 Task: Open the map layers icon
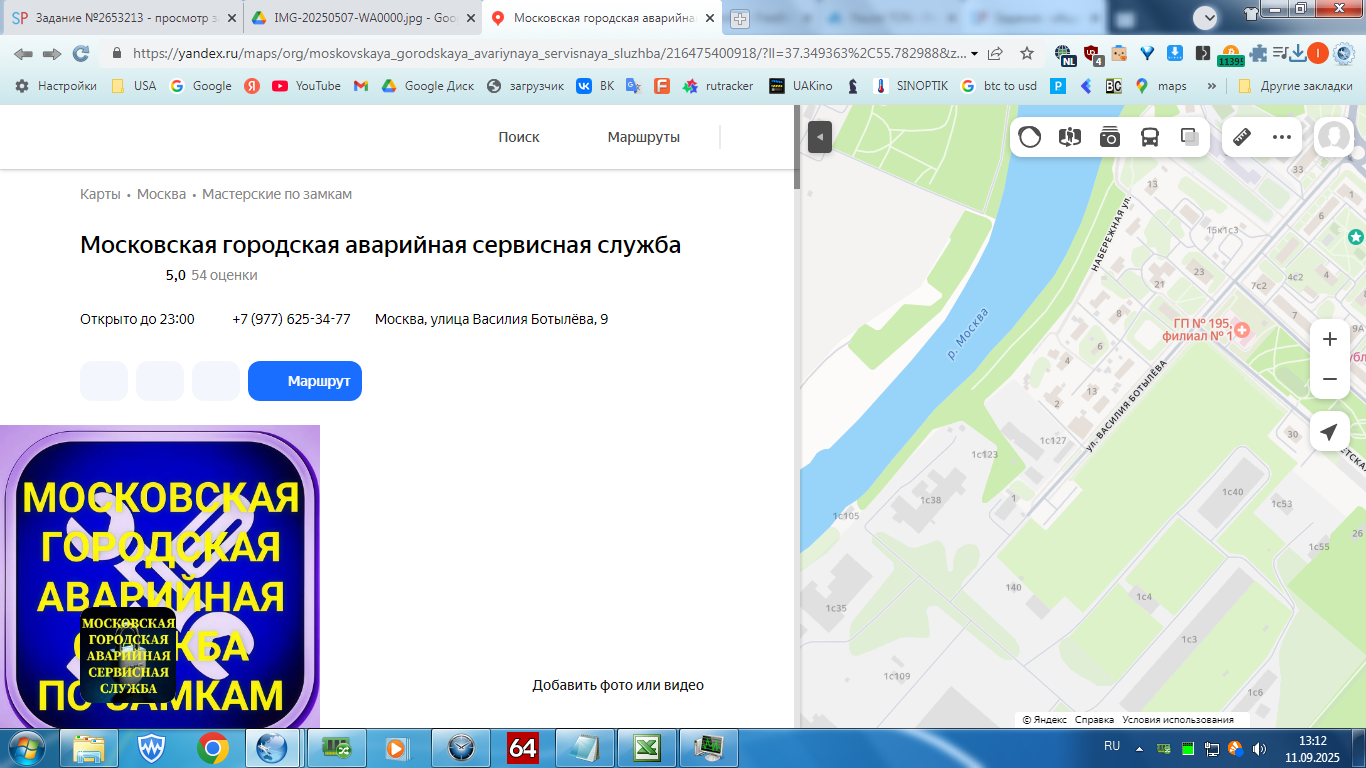(x=1190, y=137)
